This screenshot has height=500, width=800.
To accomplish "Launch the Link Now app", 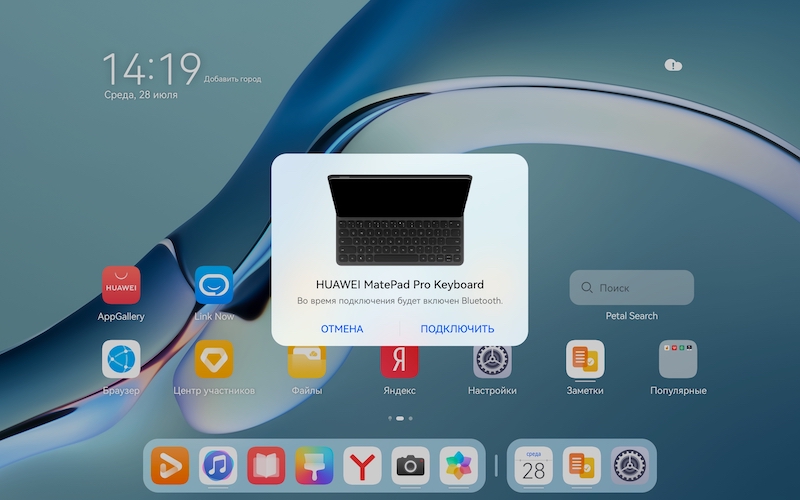I will (x=214, y=285).
